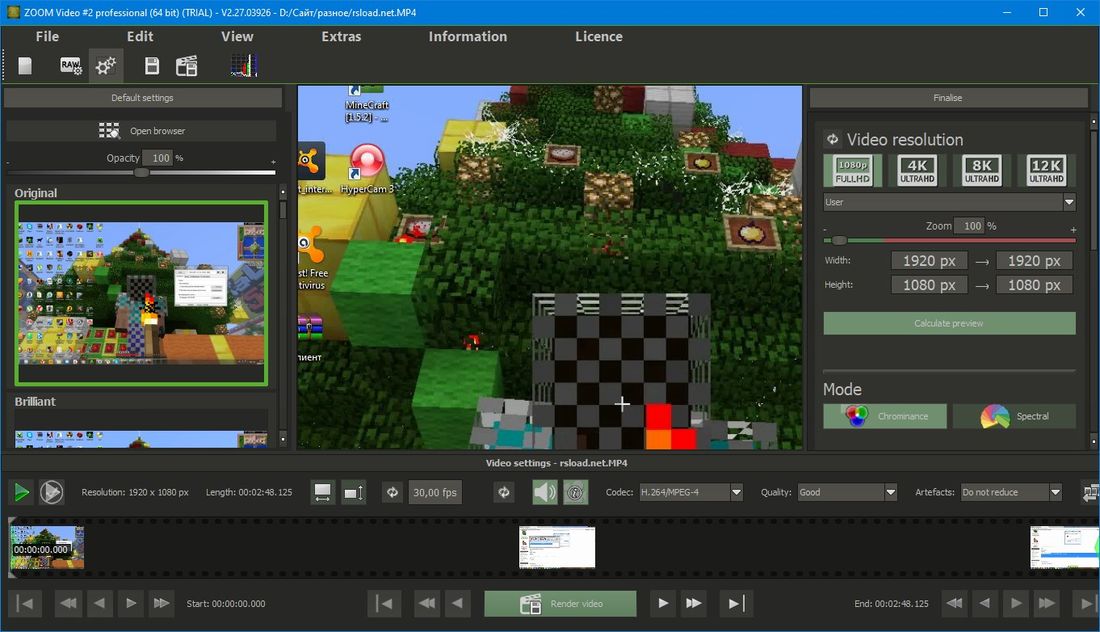
Task: Open the Codec H.264/MPEG-4 dropdown
Action: click(x=690, y=492)
